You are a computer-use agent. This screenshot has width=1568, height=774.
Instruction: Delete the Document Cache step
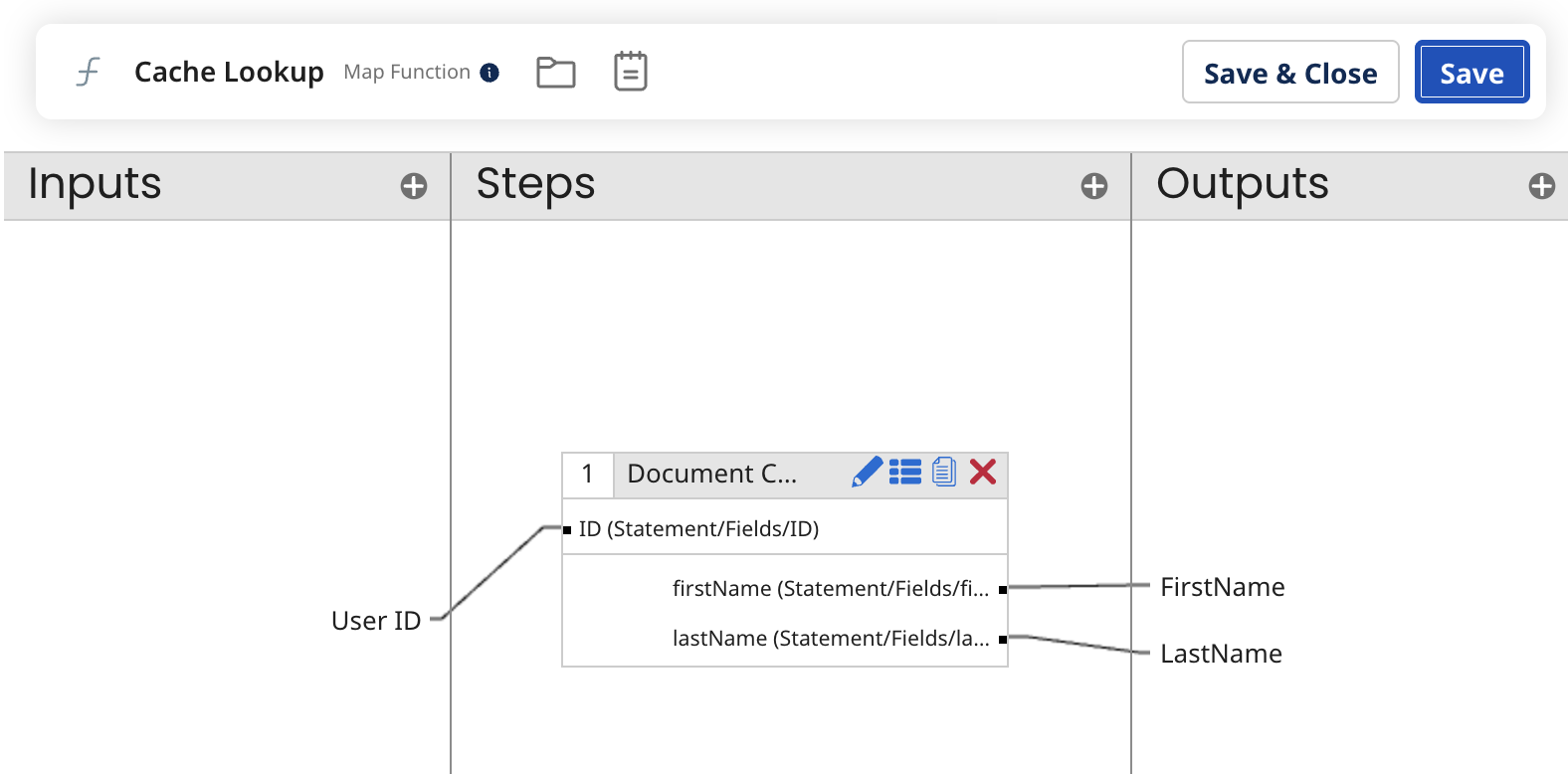pyautogui.click(x=983, y=473)
